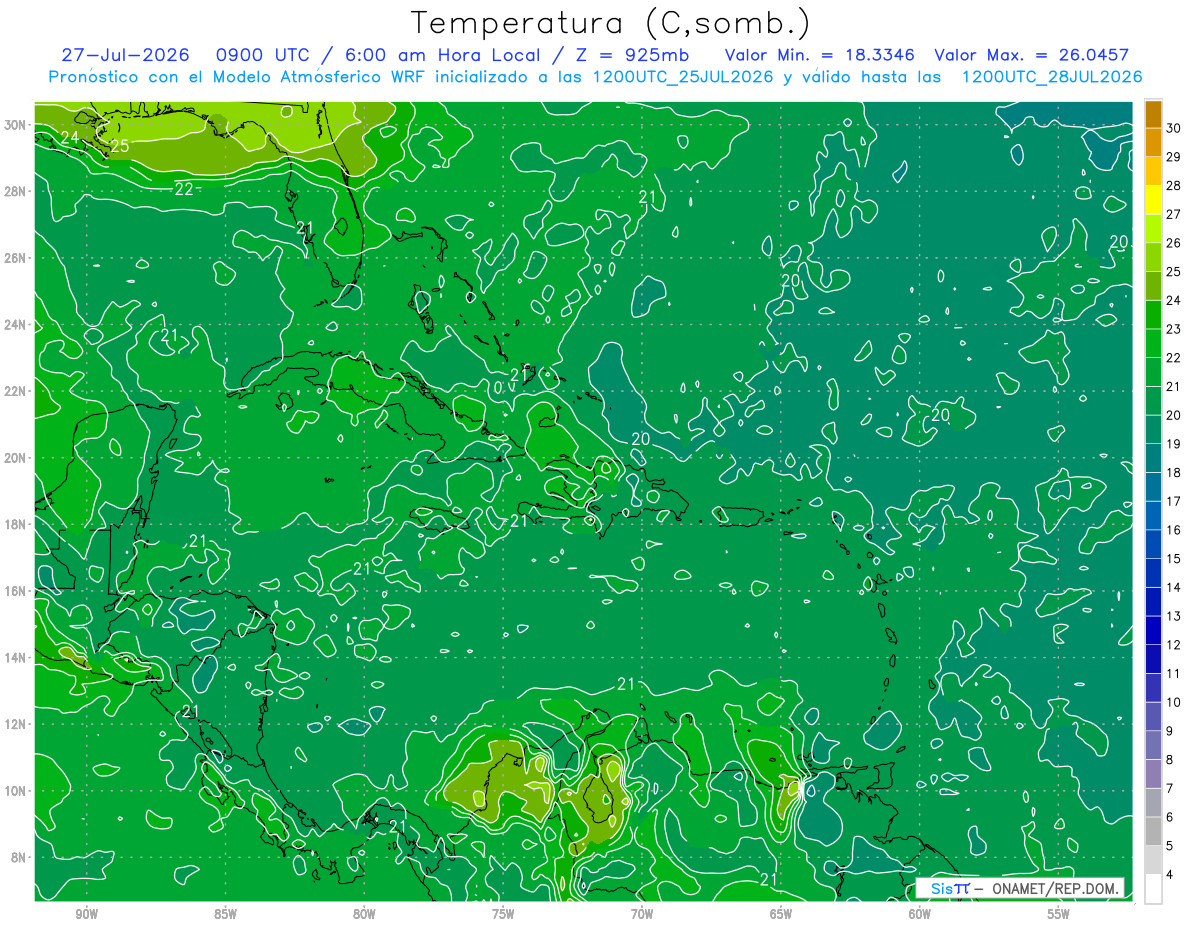This screenshot has width=1200, height=927.
Task: Click valid-until time '1200UTC_28JUL2026'
Action: (x=1052, y=76)
